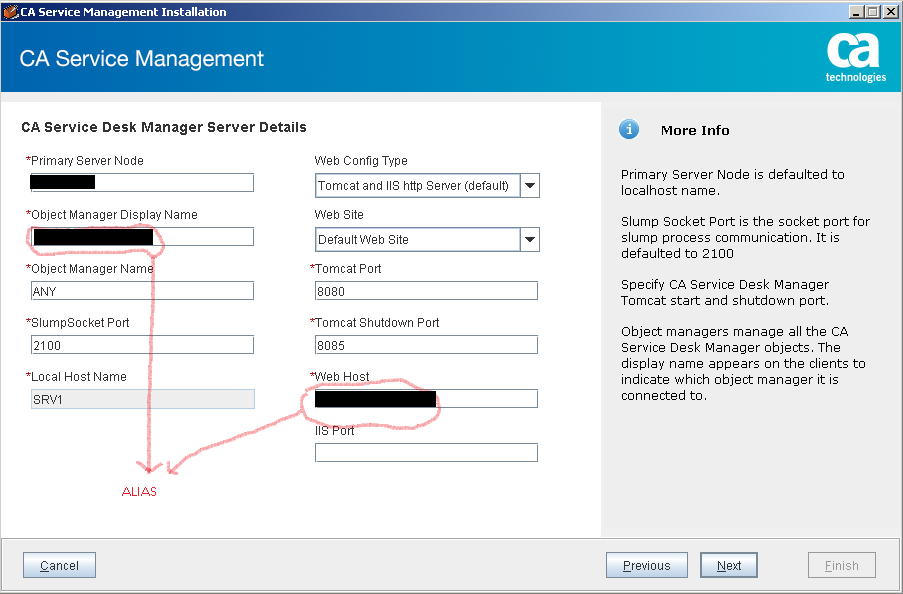
Task: Focus the Tomcat Port field
Action: 426,291
